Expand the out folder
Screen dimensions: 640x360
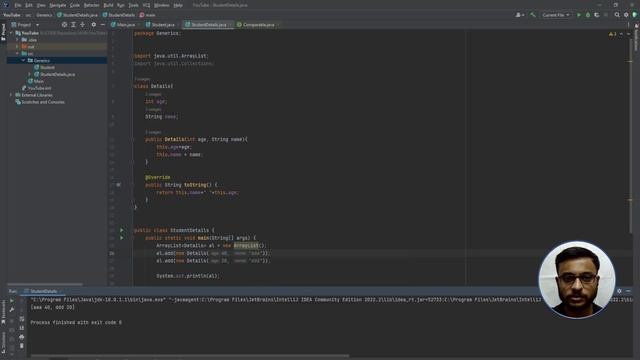[17, 47]
